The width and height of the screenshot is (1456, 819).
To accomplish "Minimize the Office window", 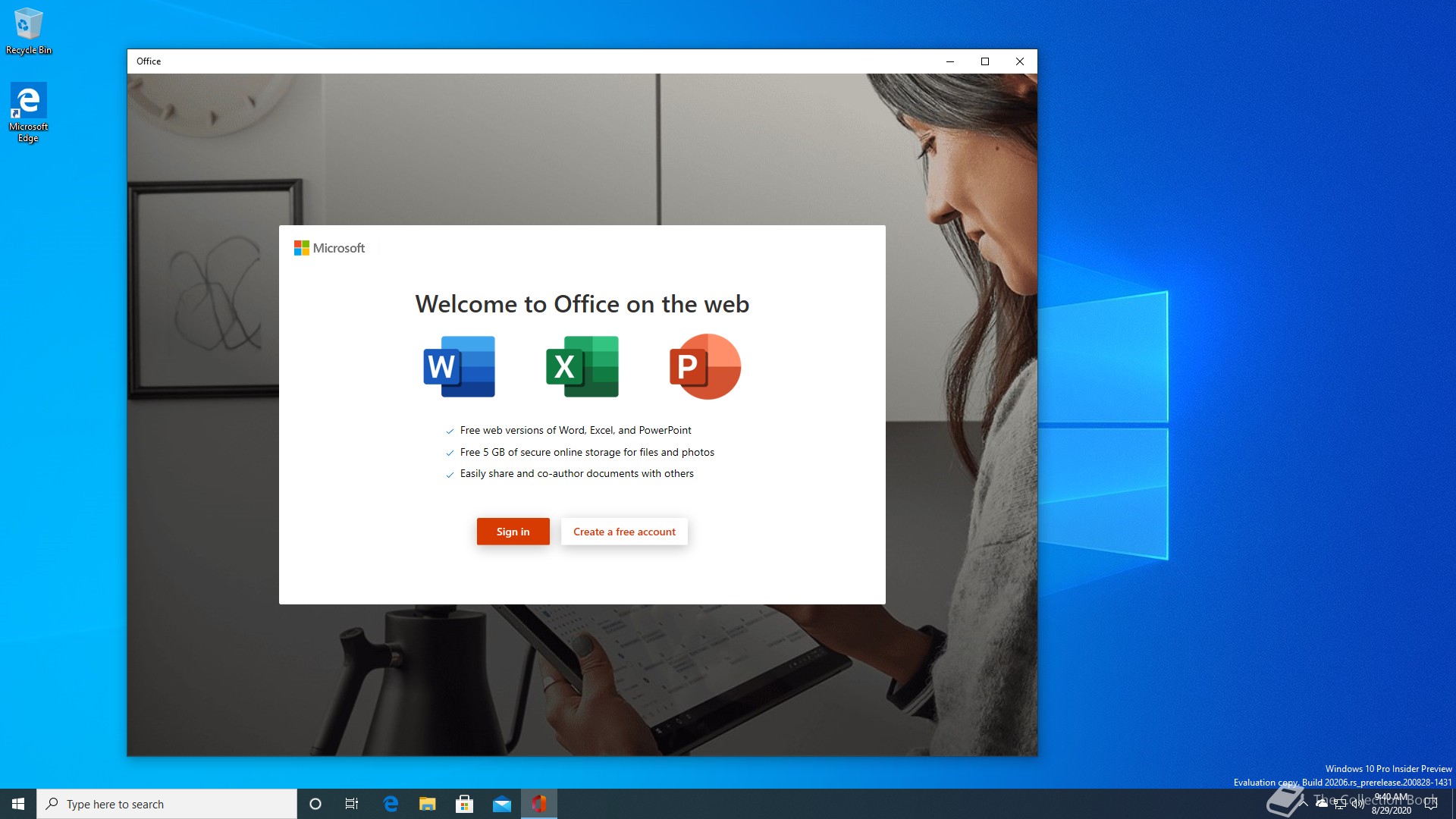I will point(949,61).
